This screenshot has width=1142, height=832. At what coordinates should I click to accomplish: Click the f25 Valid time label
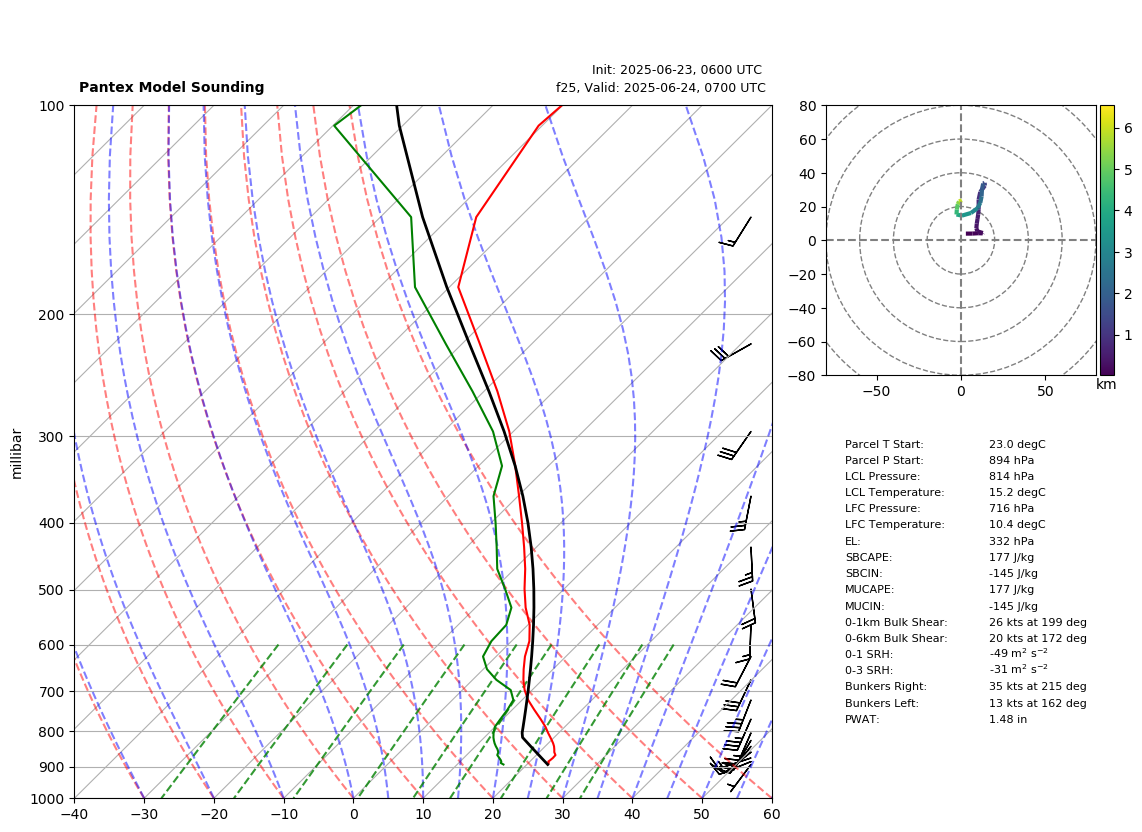point(661,88)
